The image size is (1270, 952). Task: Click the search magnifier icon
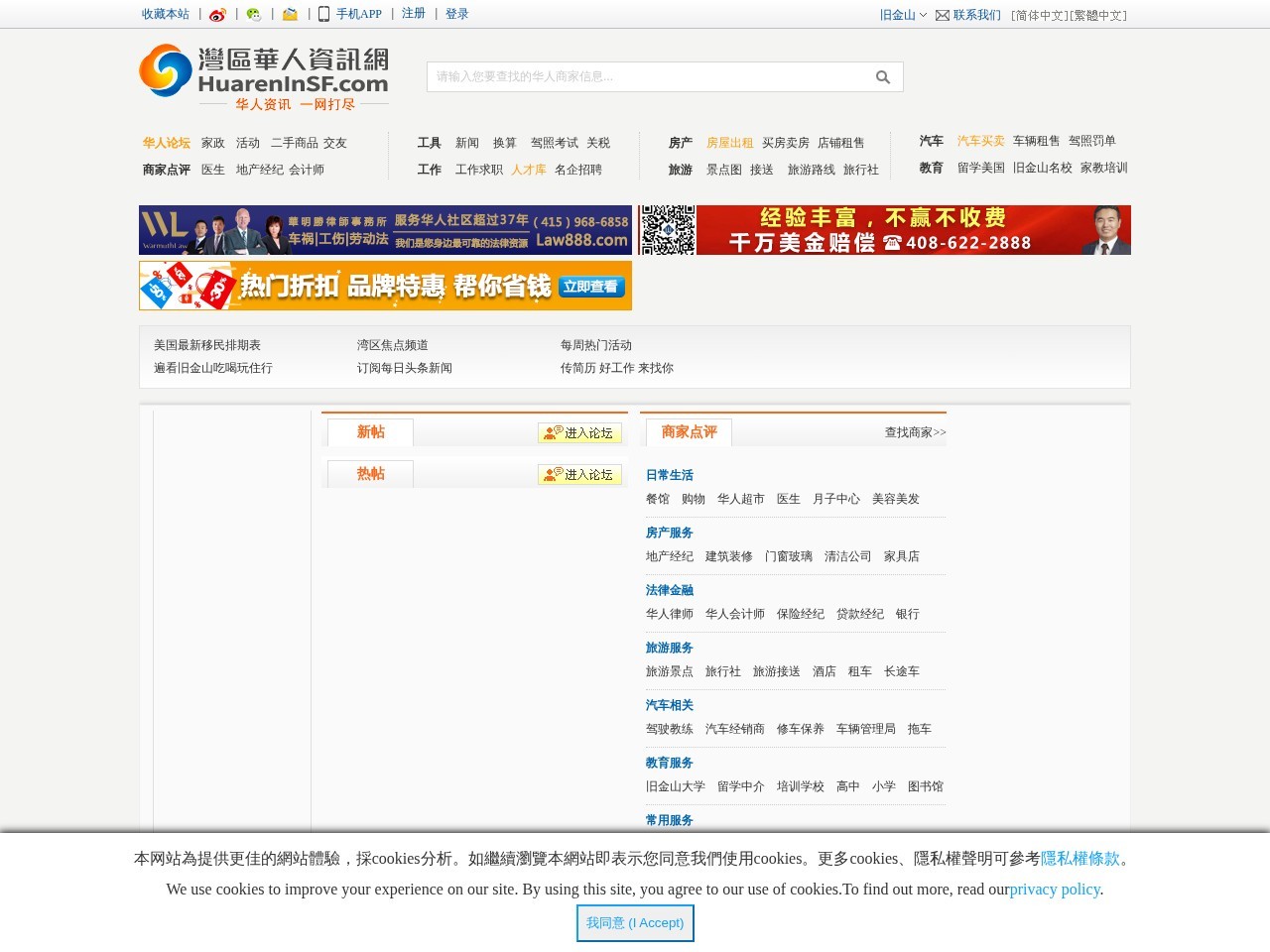point(882,77)
